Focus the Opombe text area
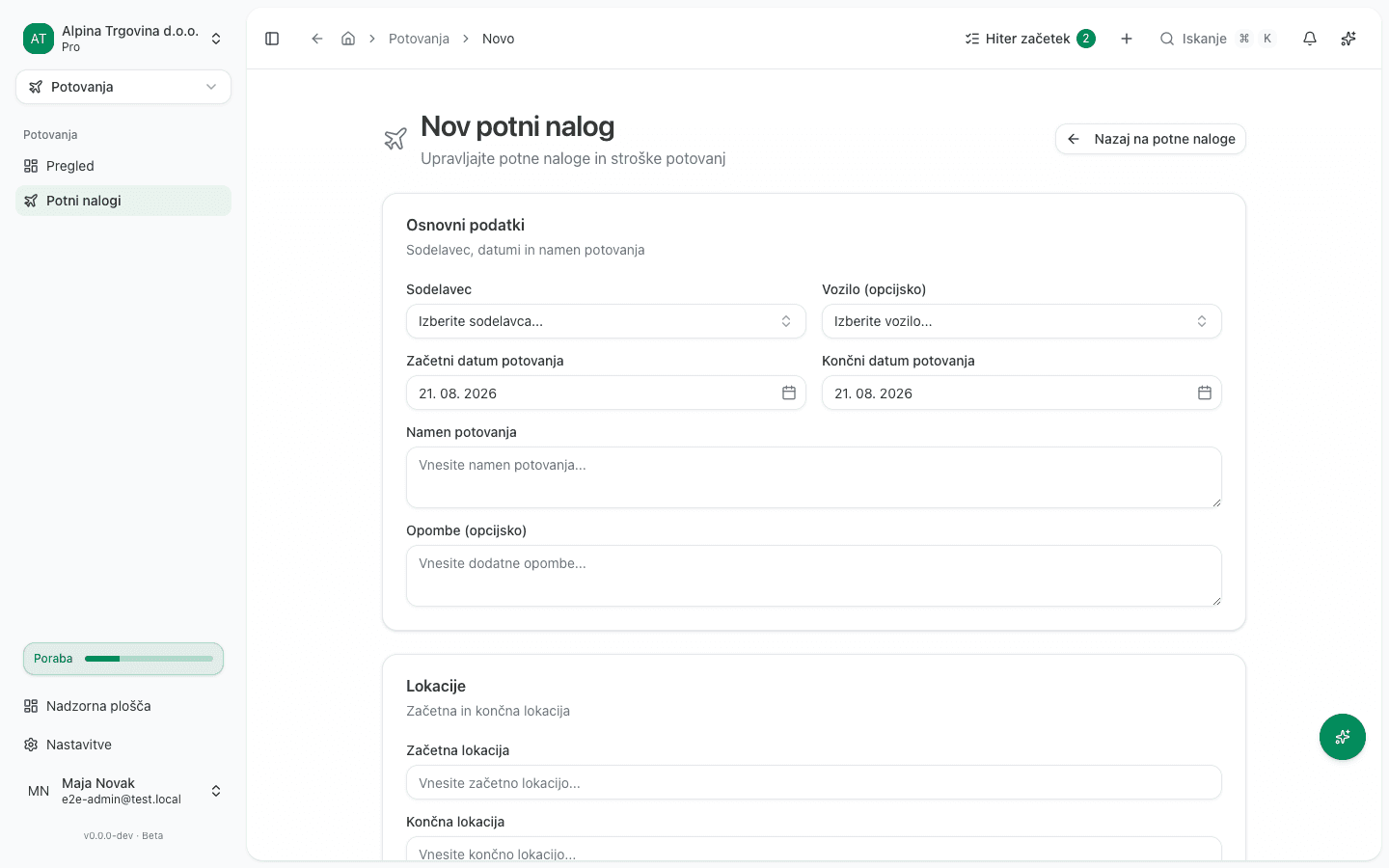 814,576
